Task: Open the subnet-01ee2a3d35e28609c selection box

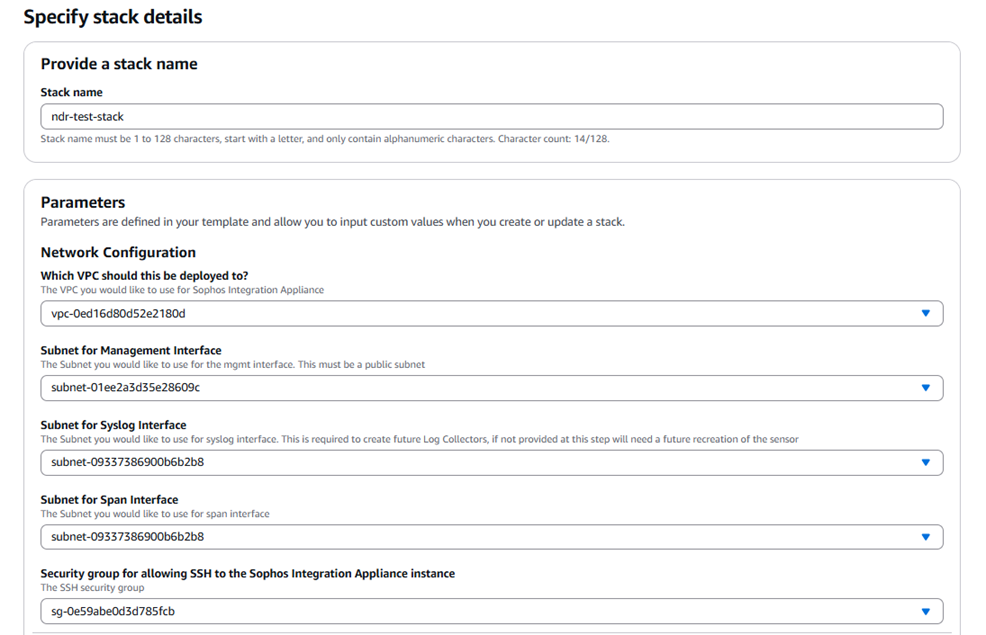Action: coord(480,388)
